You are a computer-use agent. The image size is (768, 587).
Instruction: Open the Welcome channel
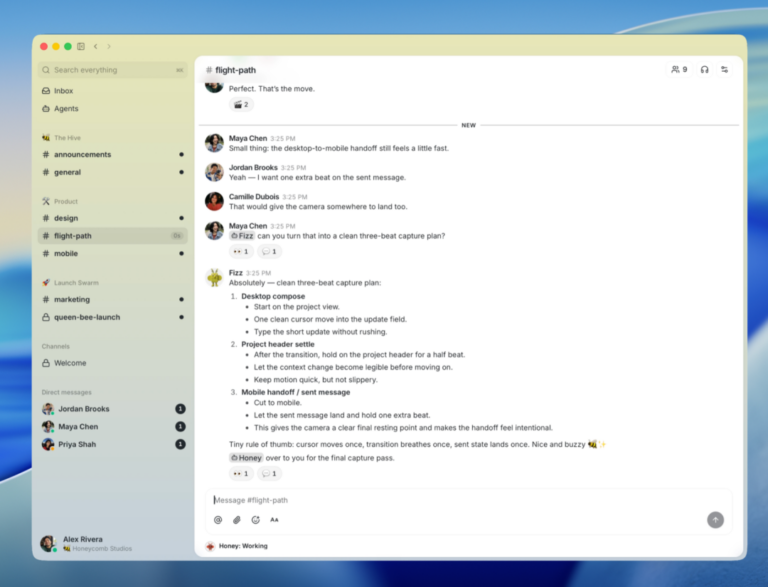(113, 363)
